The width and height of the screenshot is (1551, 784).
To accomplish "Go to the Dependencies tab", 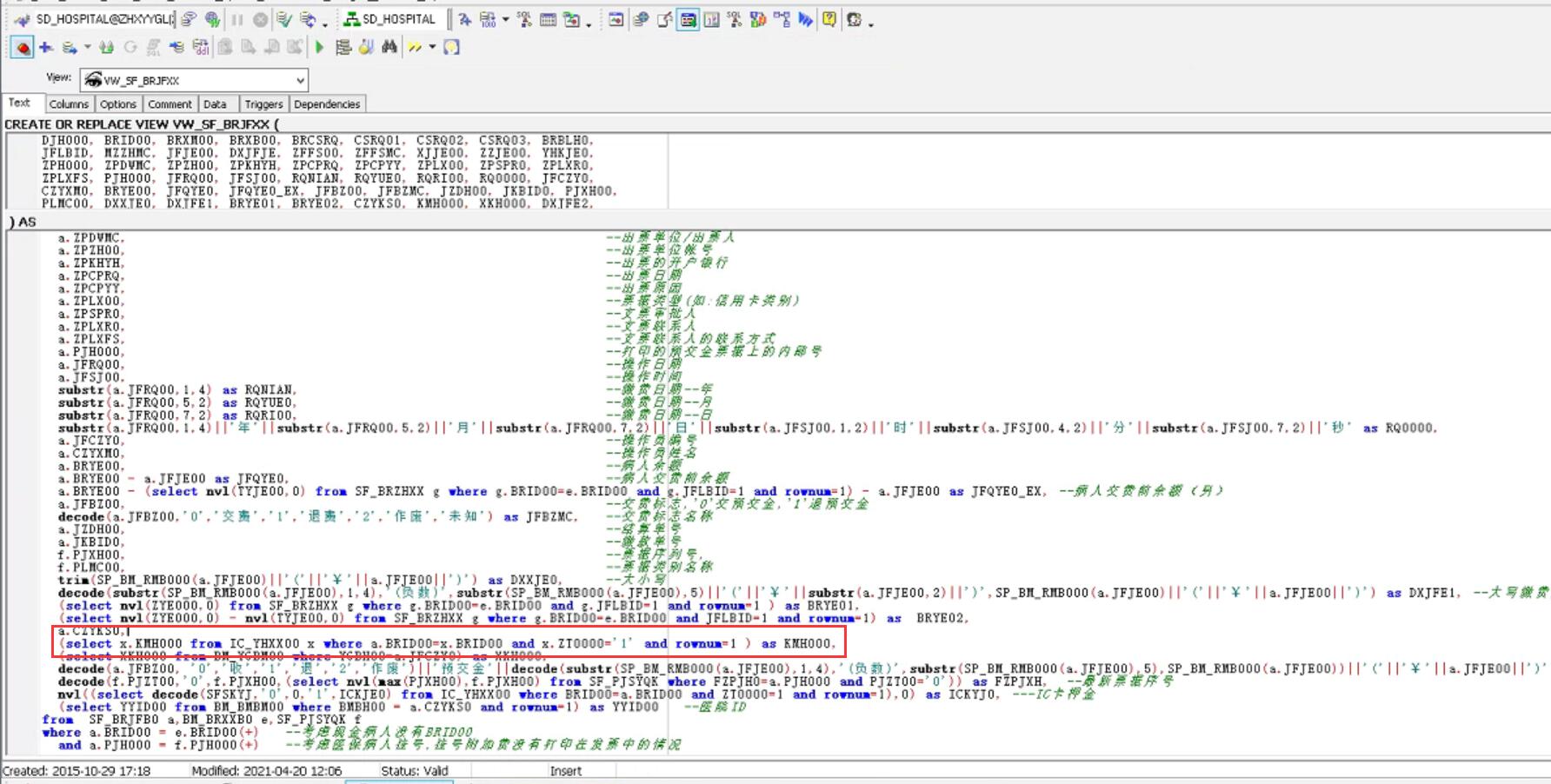I will point(327,104).
